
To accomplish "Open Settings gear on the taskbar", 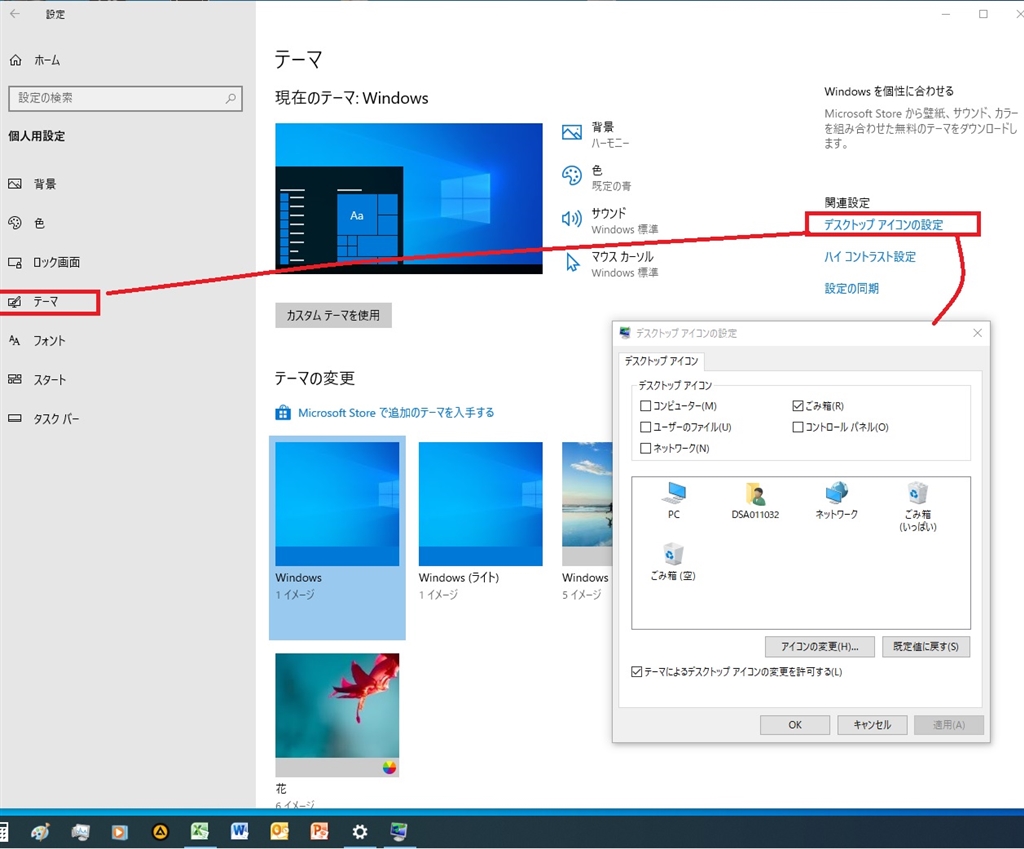I will 359,831.
